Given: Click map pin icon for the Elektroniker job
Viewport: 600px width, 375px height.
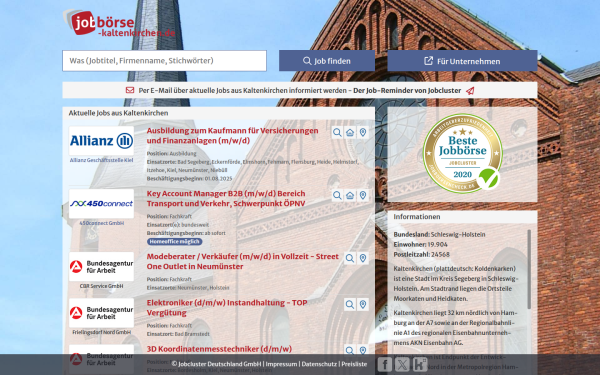Looking at the screenshot, I should tap(363, 305).
